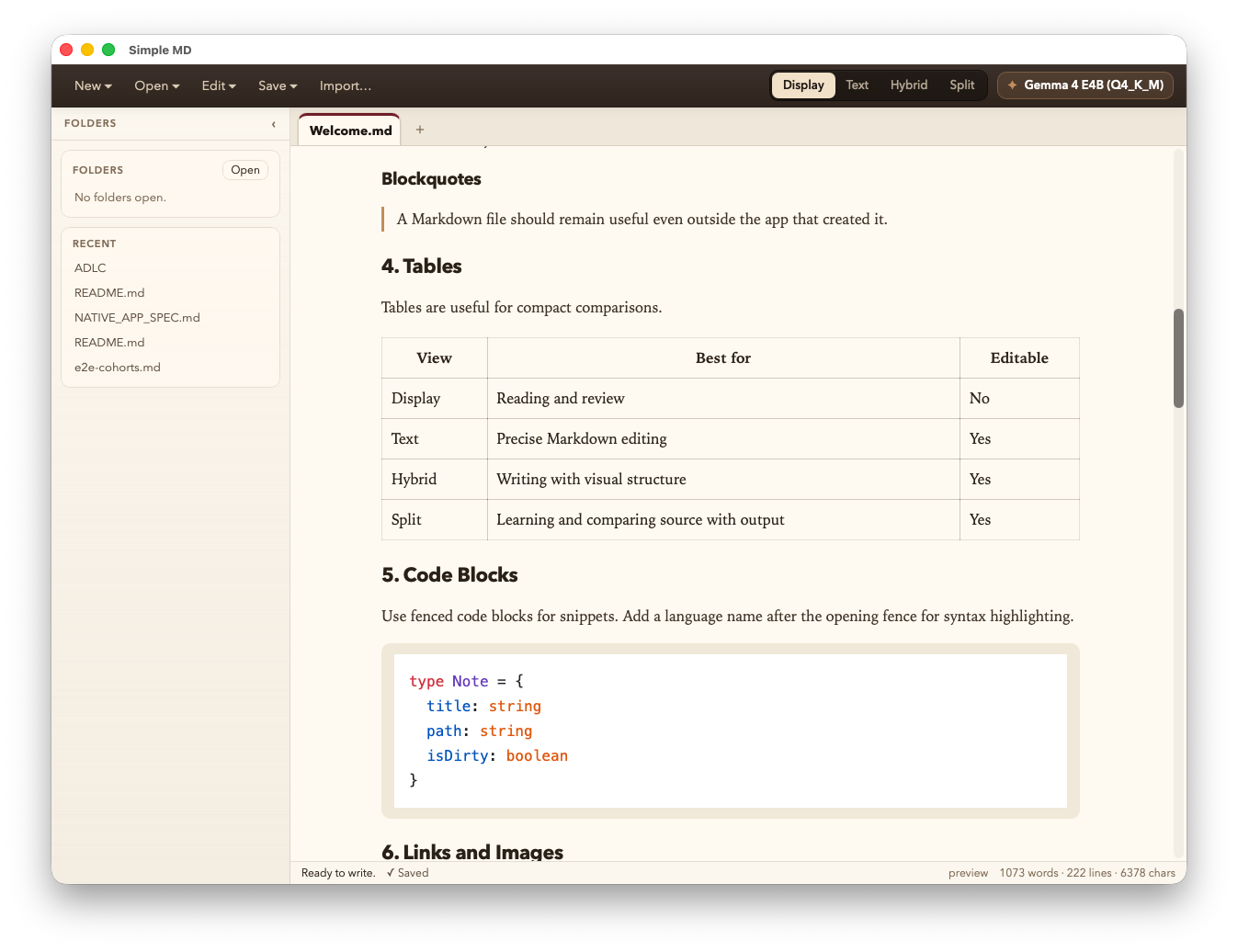Switch to Hybrid view mode
1238x952 pixels.
(x=909, y=85)
